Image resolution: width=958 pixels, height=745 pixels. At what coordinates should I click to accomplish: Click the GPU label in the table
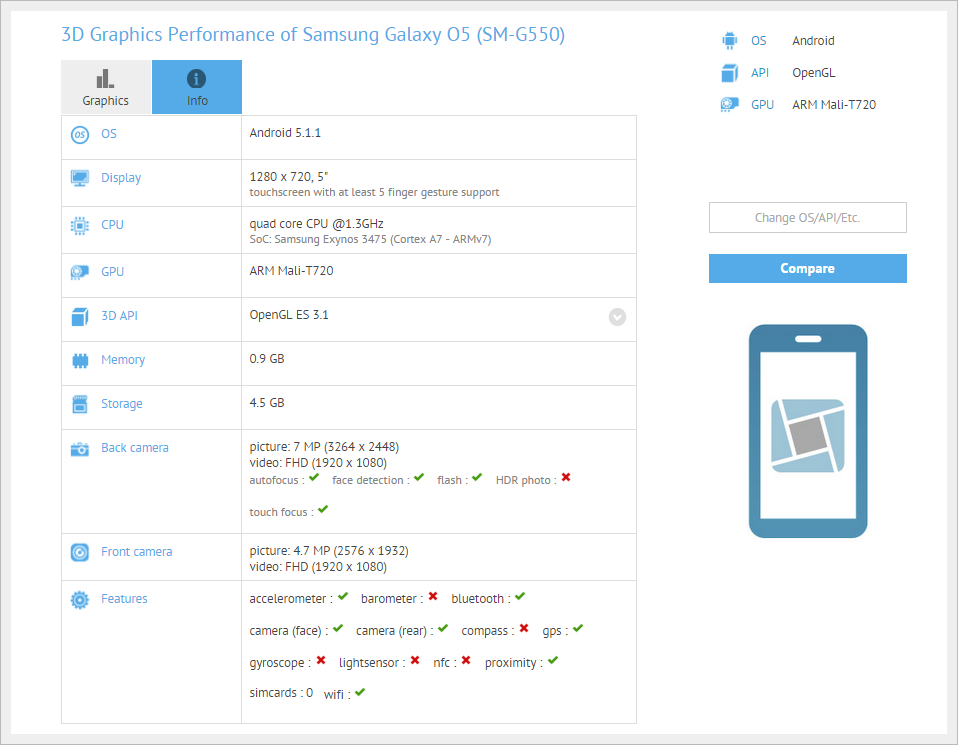coord(112,272)
